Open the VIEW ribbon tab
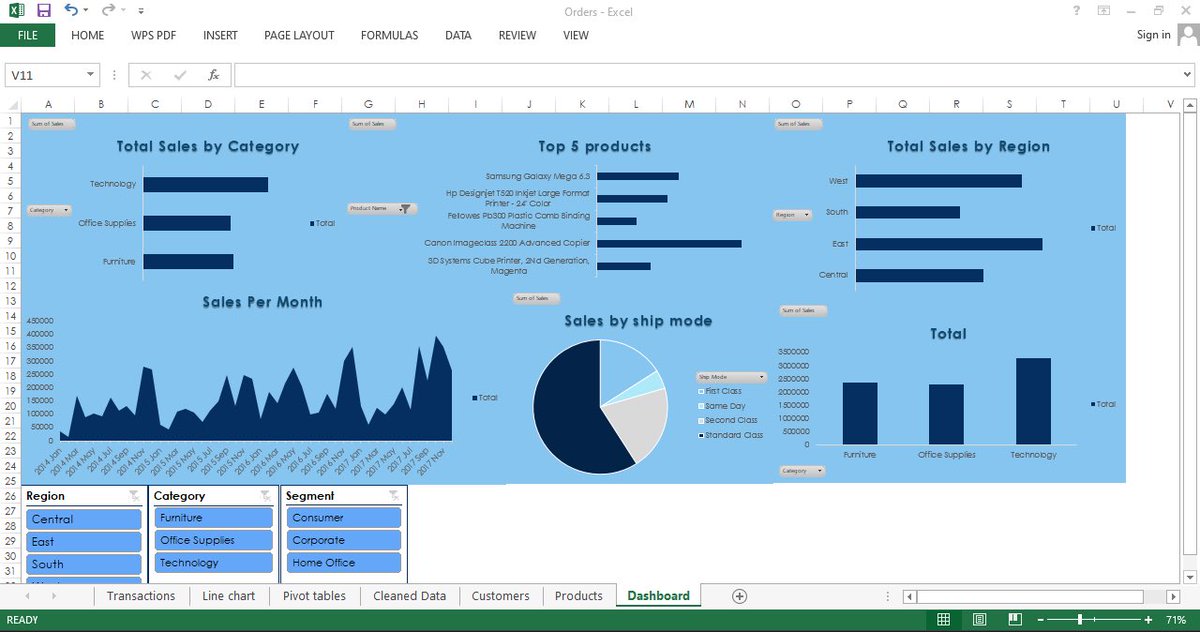 click(576, 35)
